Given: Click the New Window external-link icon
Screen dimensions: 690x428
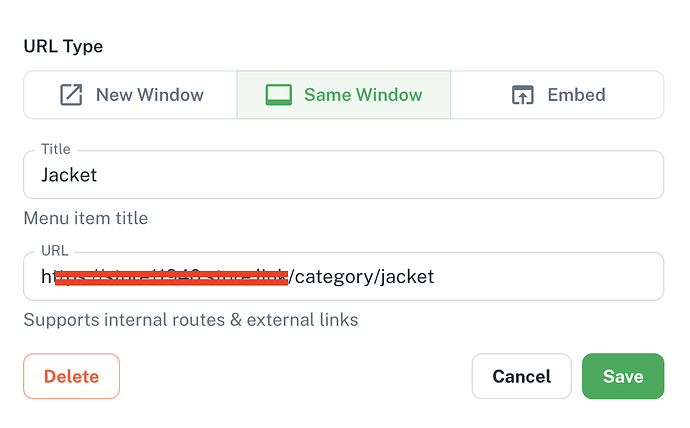Looking at the screenshot, I should pos(71,95).
